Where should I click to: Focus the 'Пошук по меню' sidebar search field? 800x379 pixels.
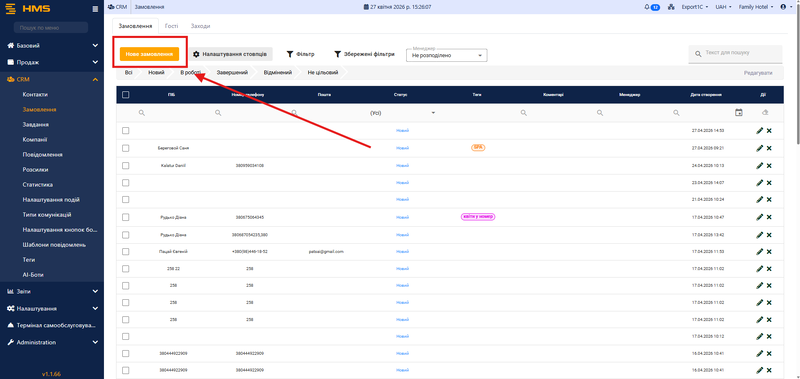51,28
